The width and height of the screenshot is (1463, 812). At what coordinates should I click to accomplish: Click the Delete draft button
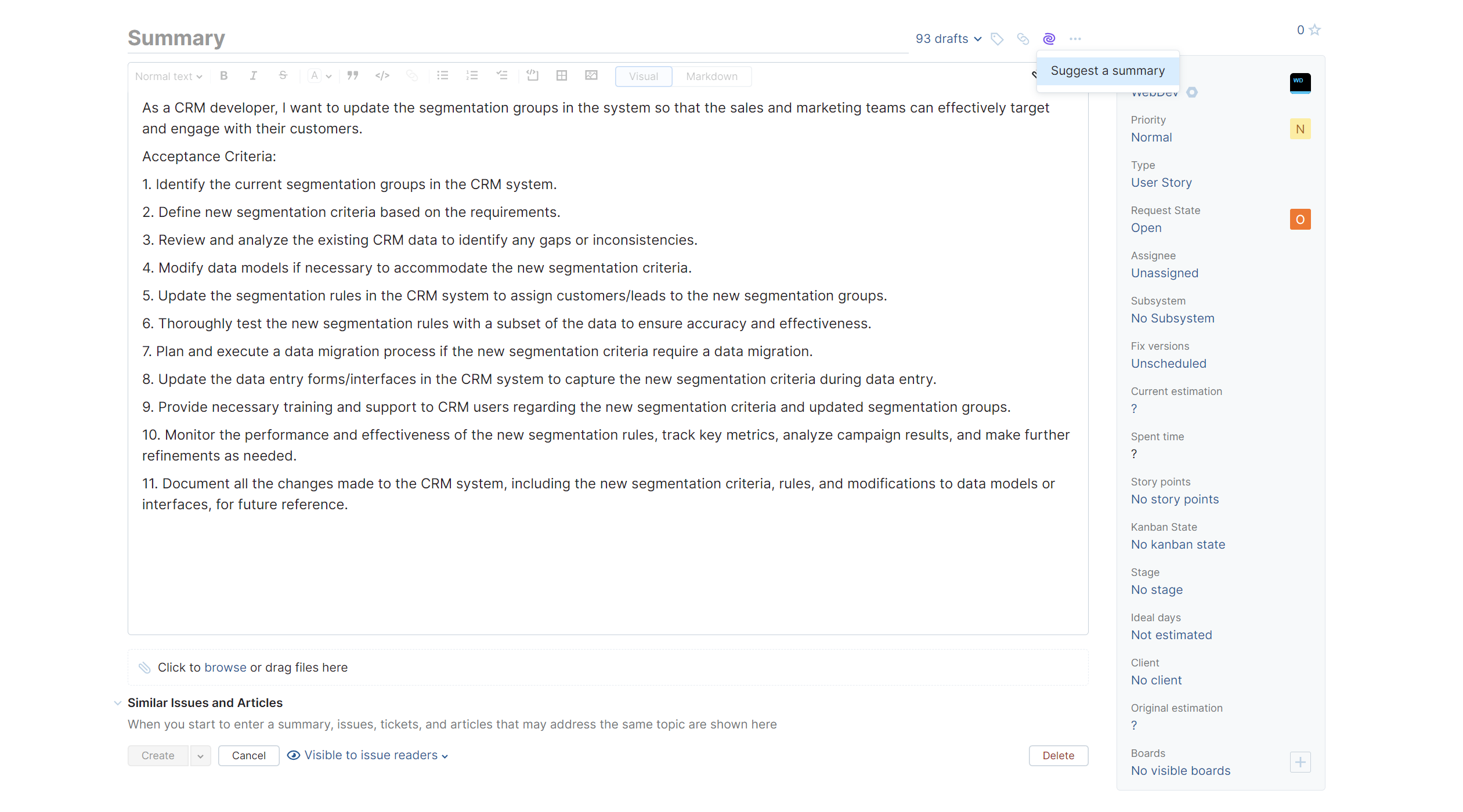(1058, 756)
